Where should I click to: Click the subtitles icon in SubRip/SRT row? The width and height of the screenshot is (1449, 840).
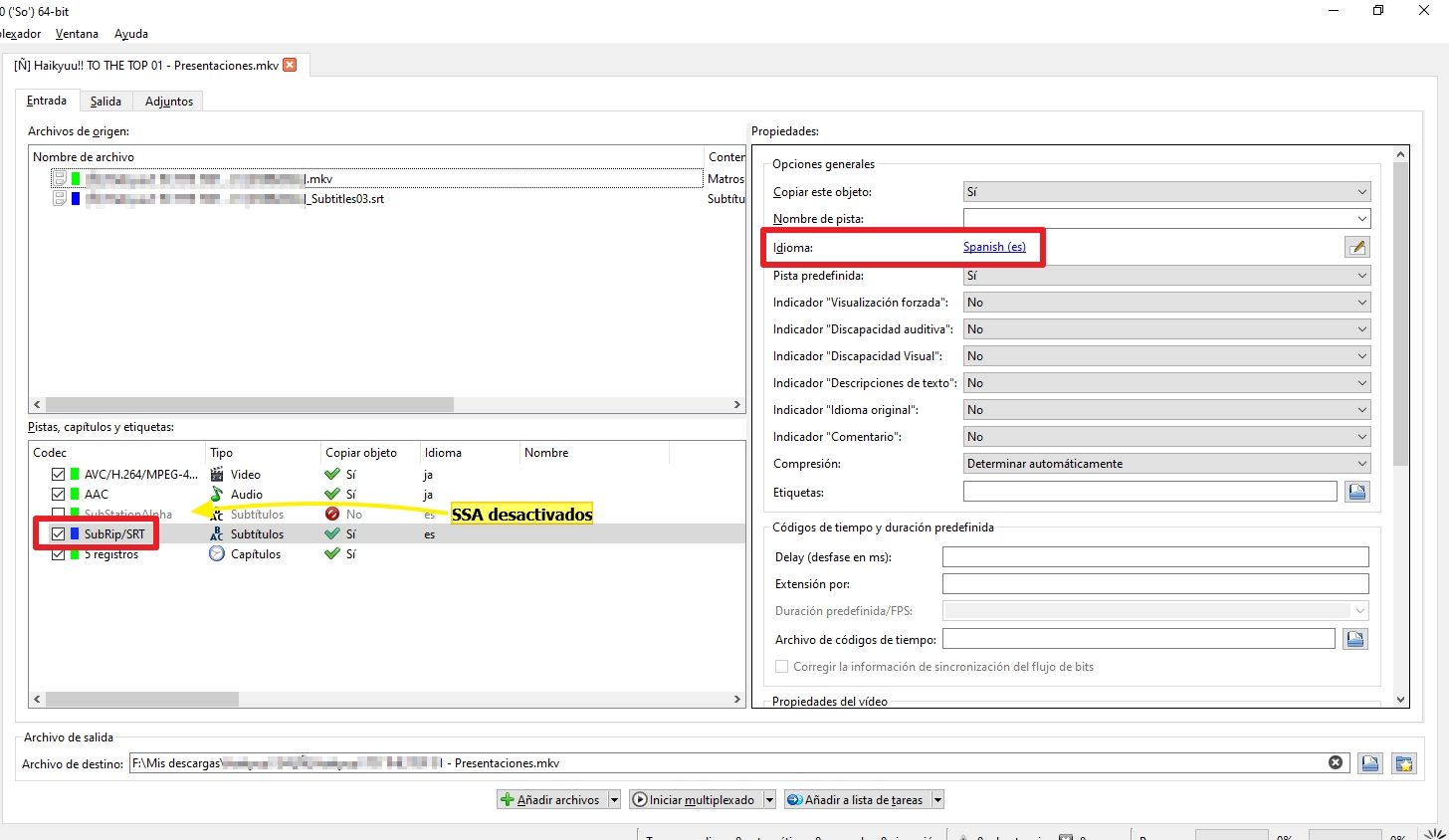[217, 534]
